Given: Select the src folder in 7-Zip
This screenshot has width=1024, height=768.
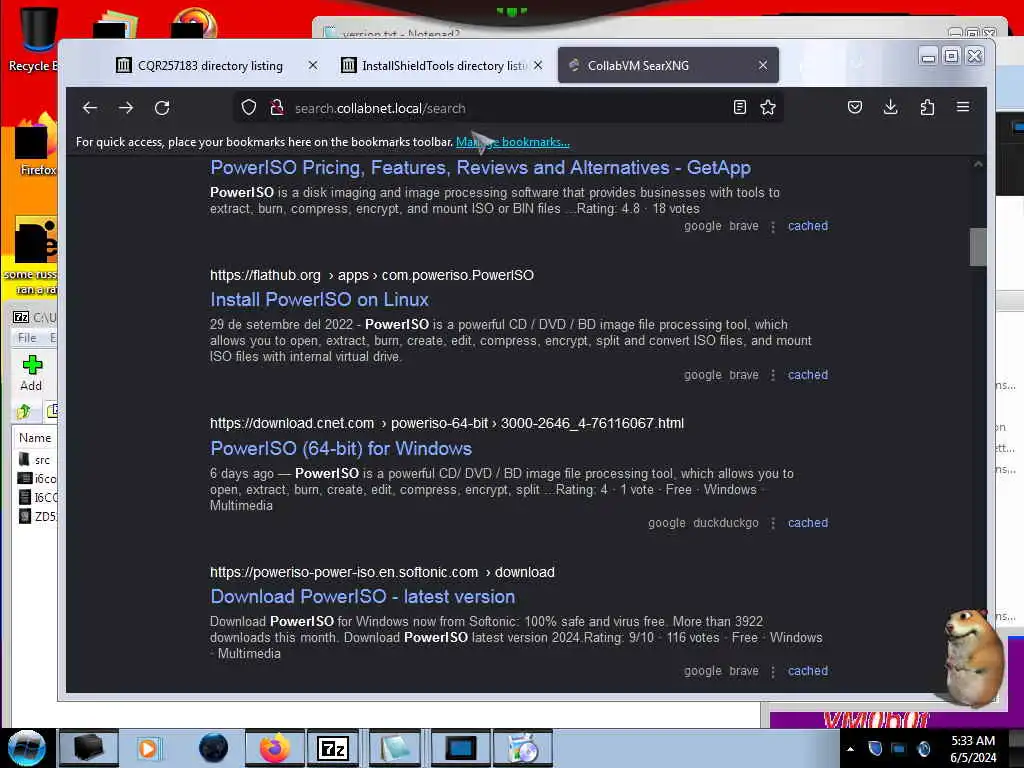Looking at the screenshot, I should [x=36, y=460].
